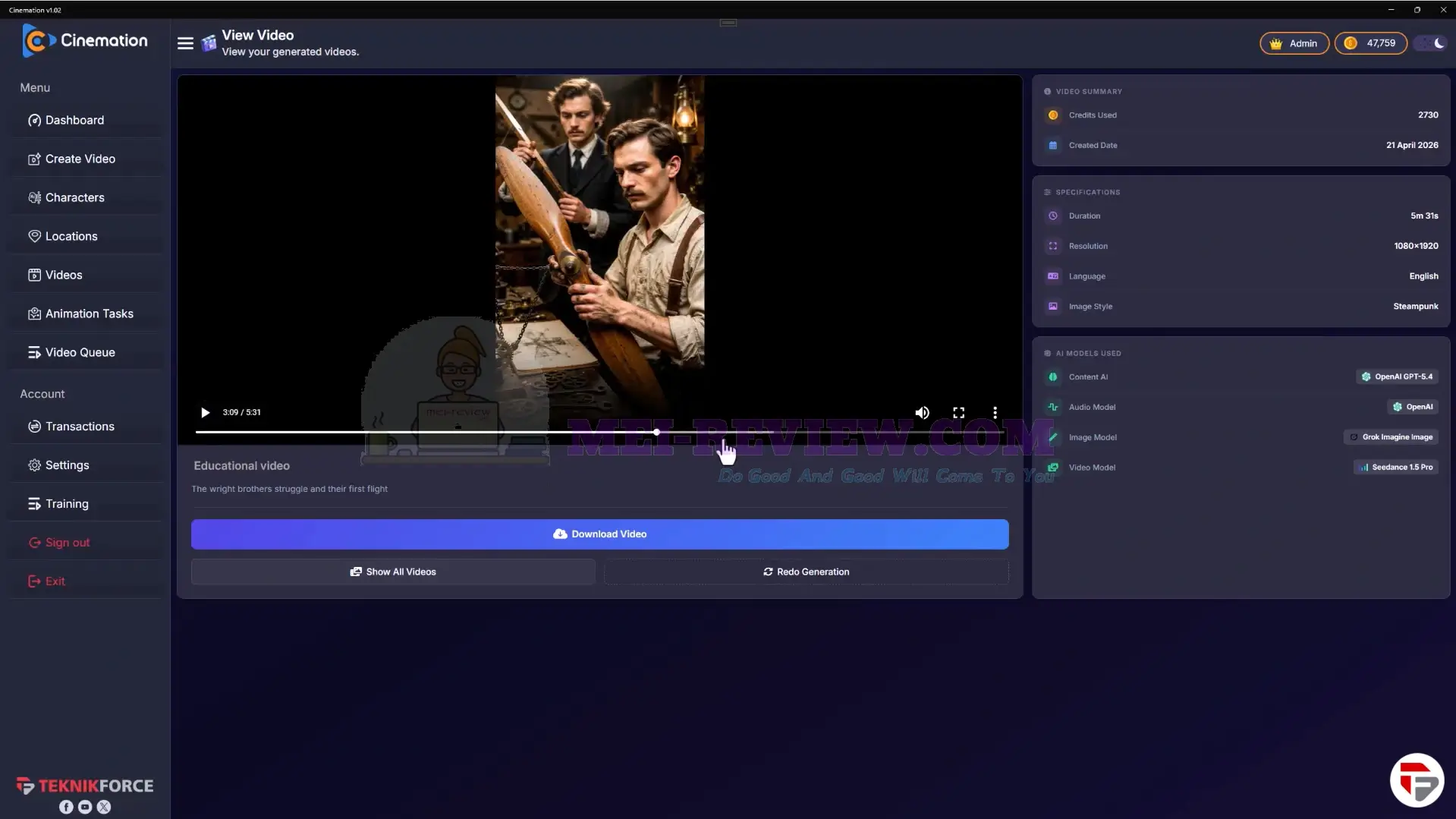Open the Training section

tap(86, 504)
